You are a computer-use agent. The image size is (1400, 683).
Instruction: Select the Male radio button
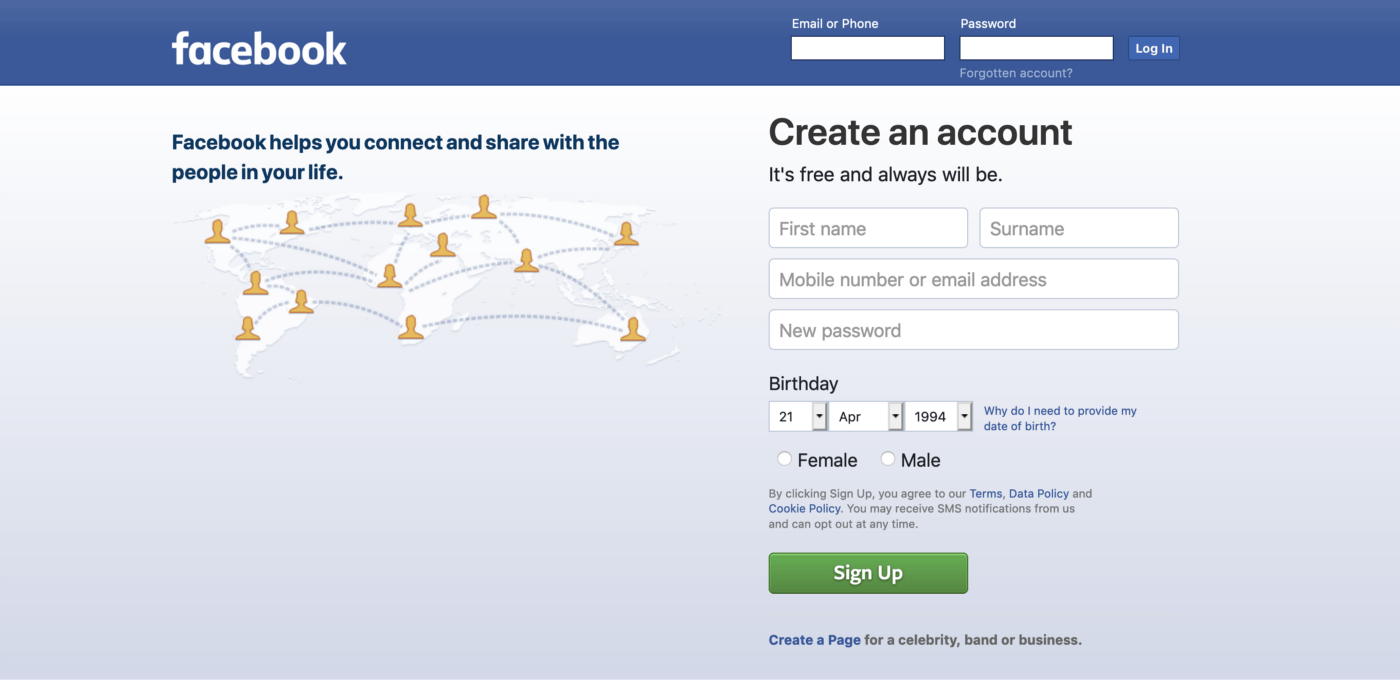[x=888, y=459]
